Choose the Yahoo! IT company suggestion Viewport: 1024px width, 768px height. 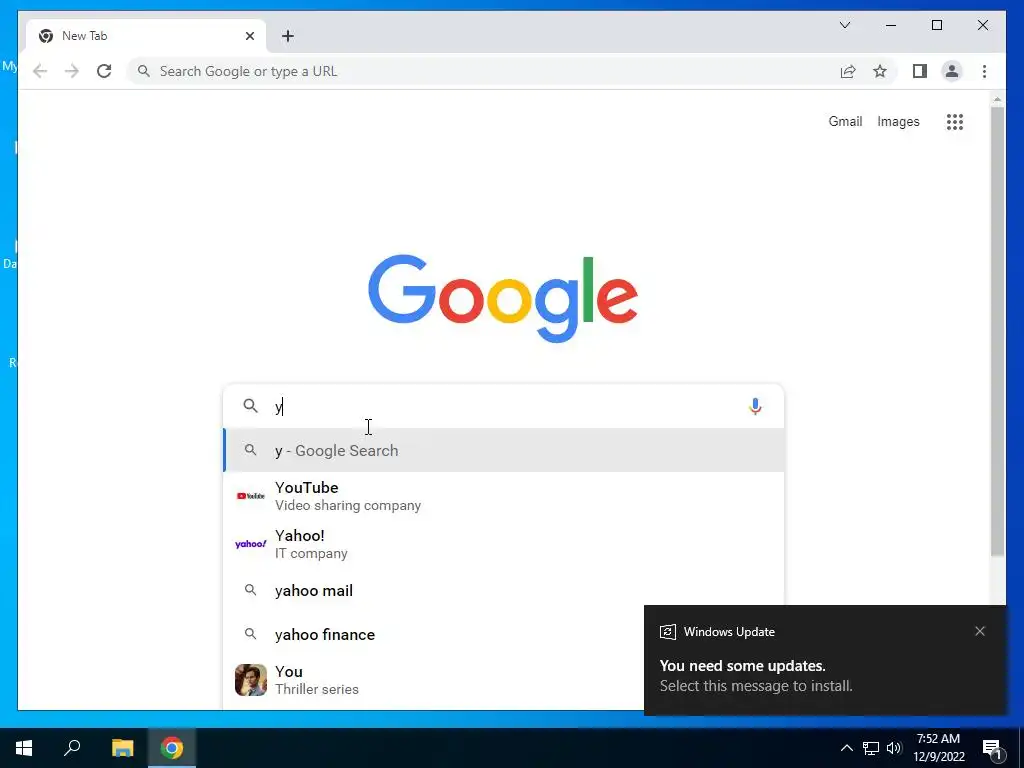tap(504, 544)
